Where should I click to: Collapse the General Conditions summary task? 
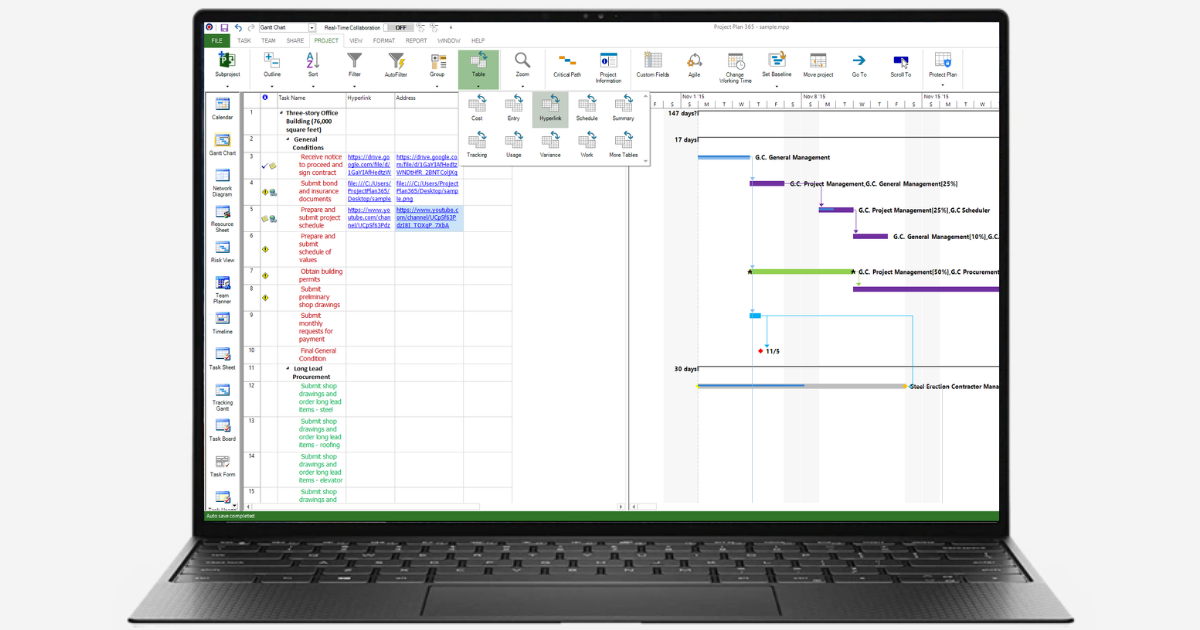288,140
